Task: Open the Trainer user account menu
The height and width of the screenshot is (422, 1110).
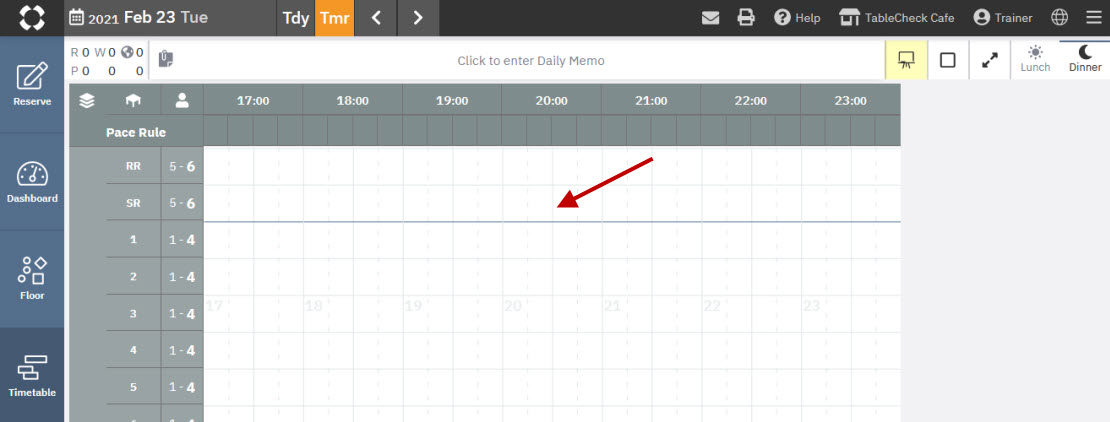Action: click(1002, 18)
